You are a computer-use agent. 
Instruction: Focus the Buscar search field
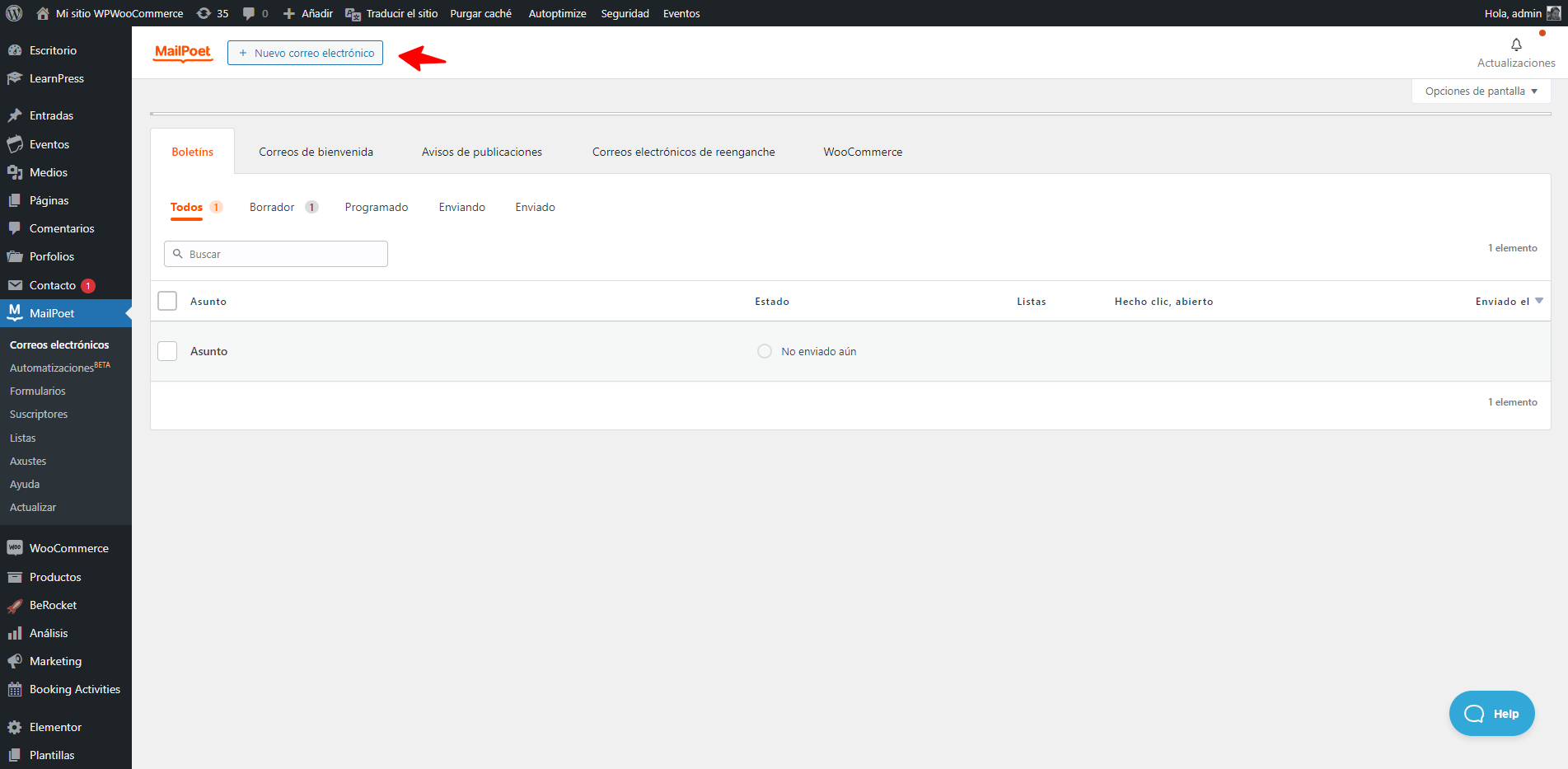coord(276,254)
